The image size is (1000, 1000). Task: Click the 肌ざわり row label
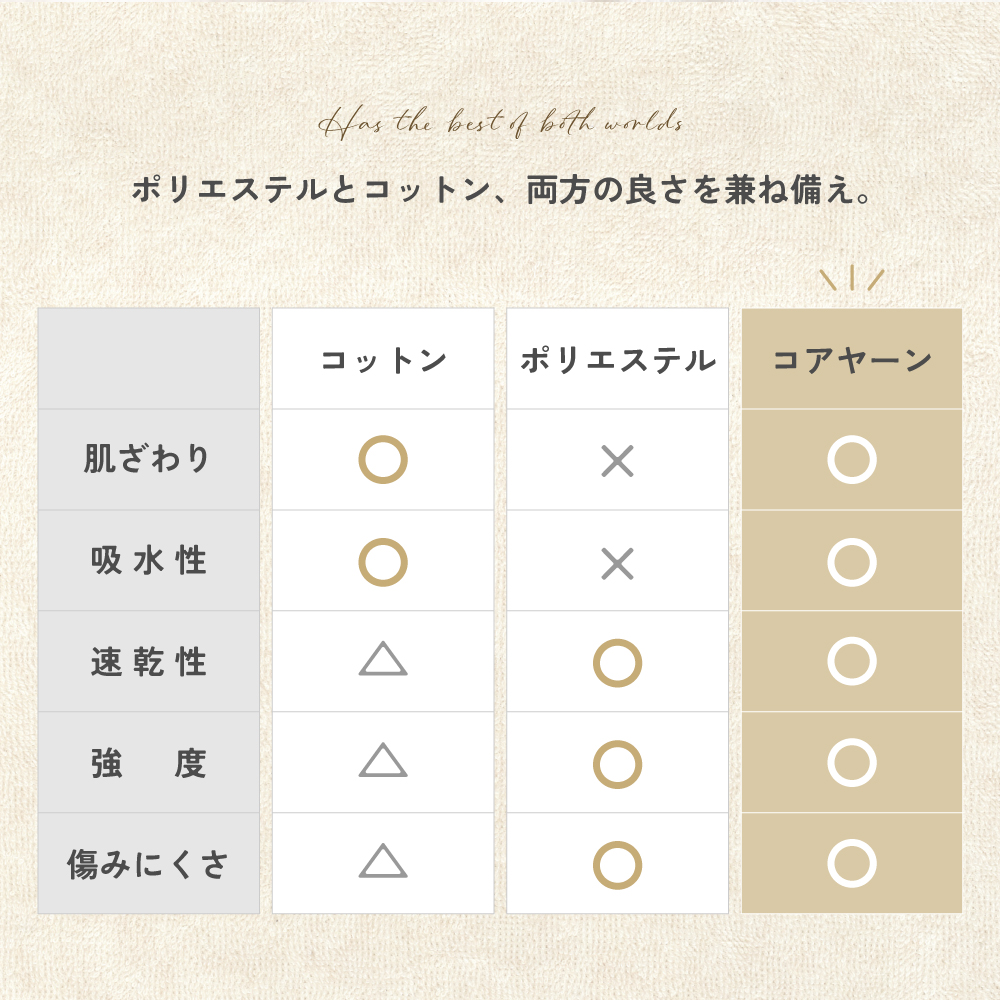(x=148, y=459)
